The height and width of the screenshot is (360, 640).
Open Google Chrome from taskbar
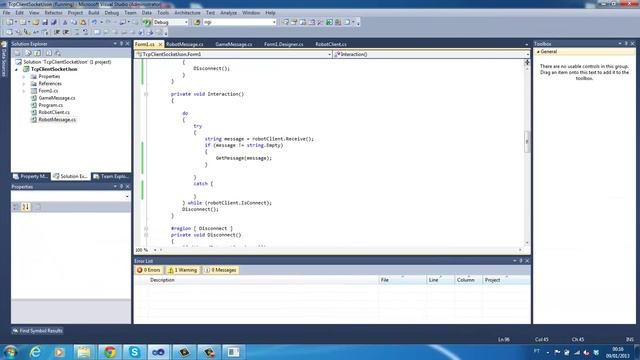coord(109,352)
